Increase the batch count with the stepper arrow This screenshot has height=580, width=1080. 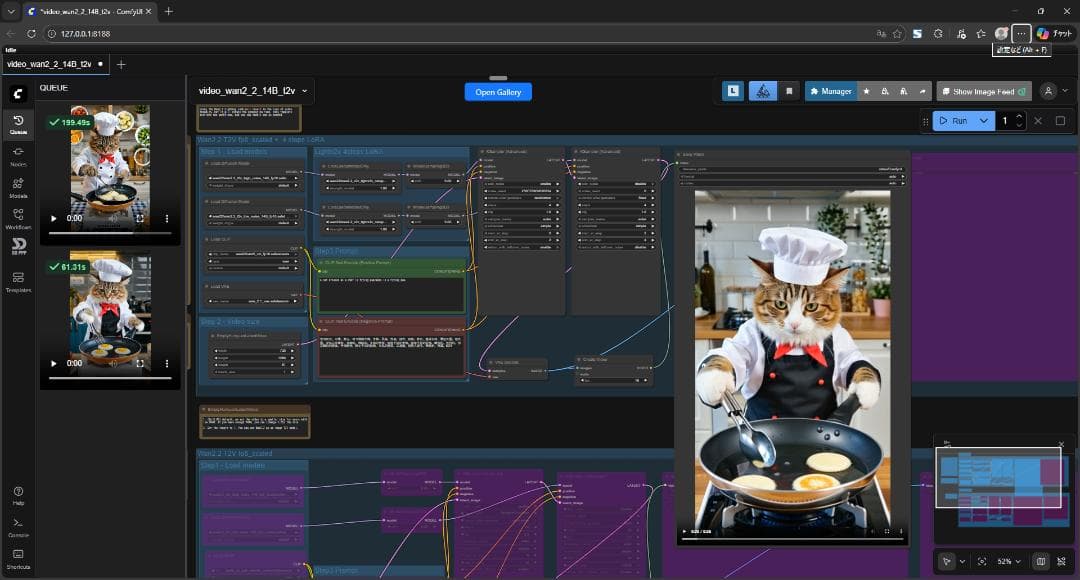click(x=1019, y=115)
